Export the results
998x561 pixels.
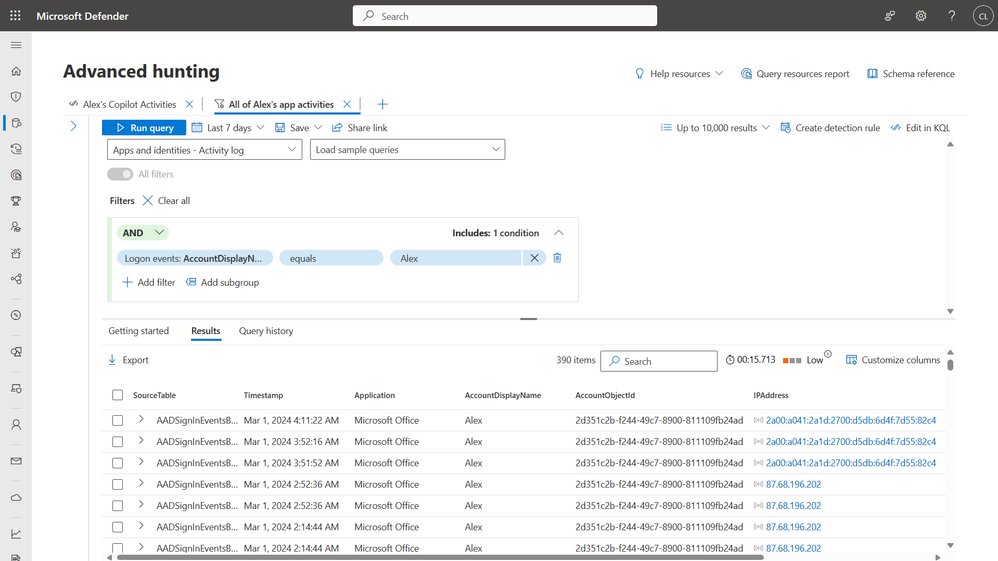(128, 360)
